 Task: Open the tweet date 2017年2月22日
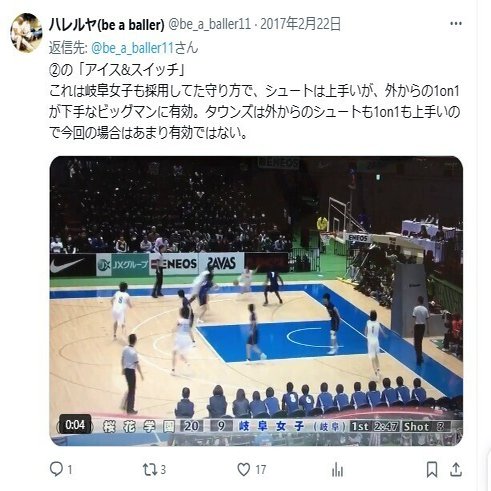(300, 24)
